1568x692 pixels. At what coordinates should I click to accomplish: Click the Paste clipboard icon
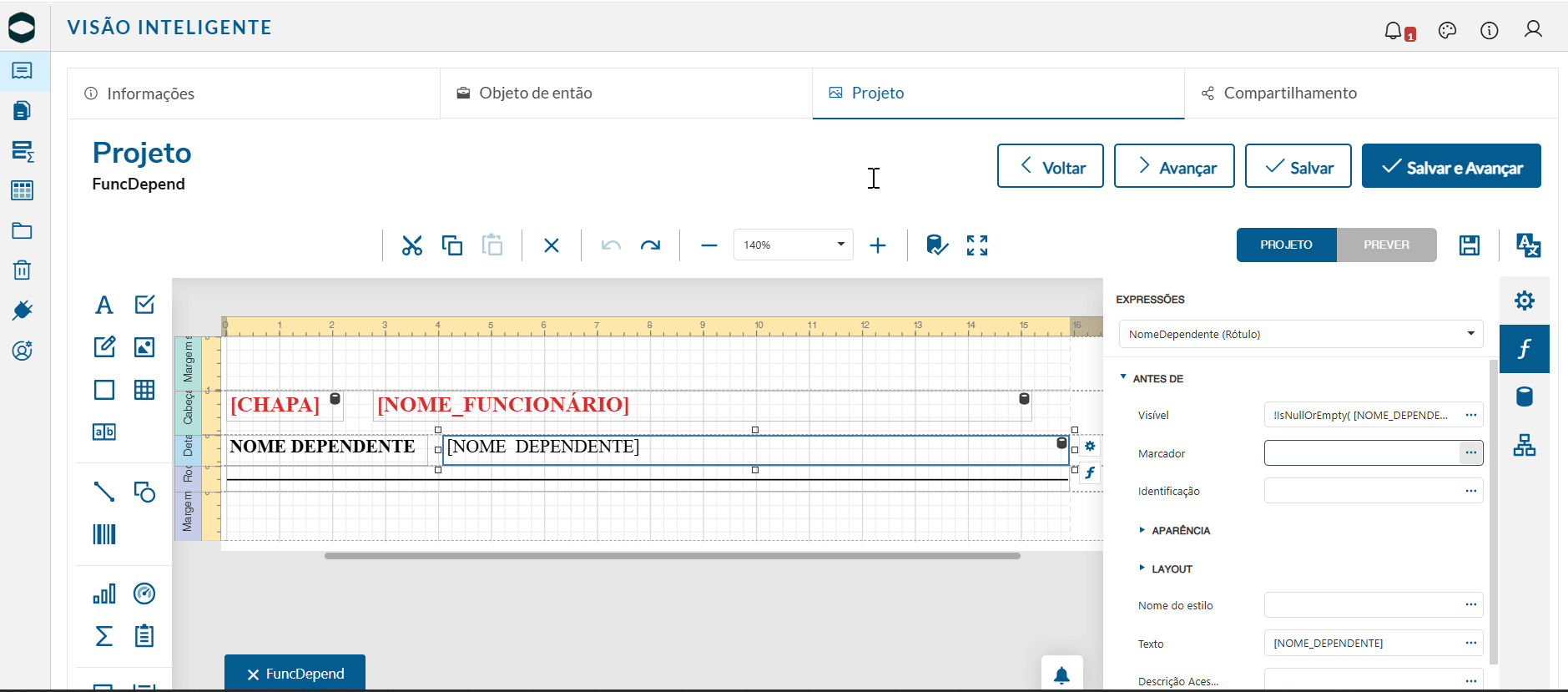492,245
